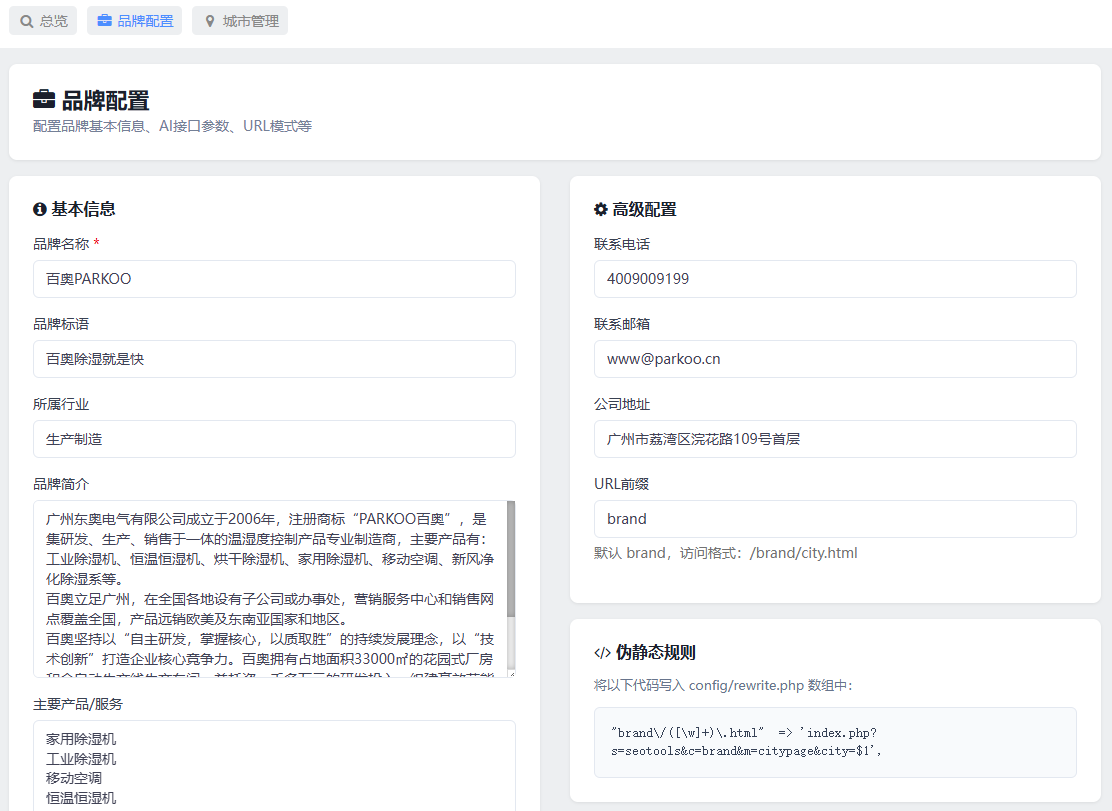Focus the 品牌名称 input field

pos(274,279)
